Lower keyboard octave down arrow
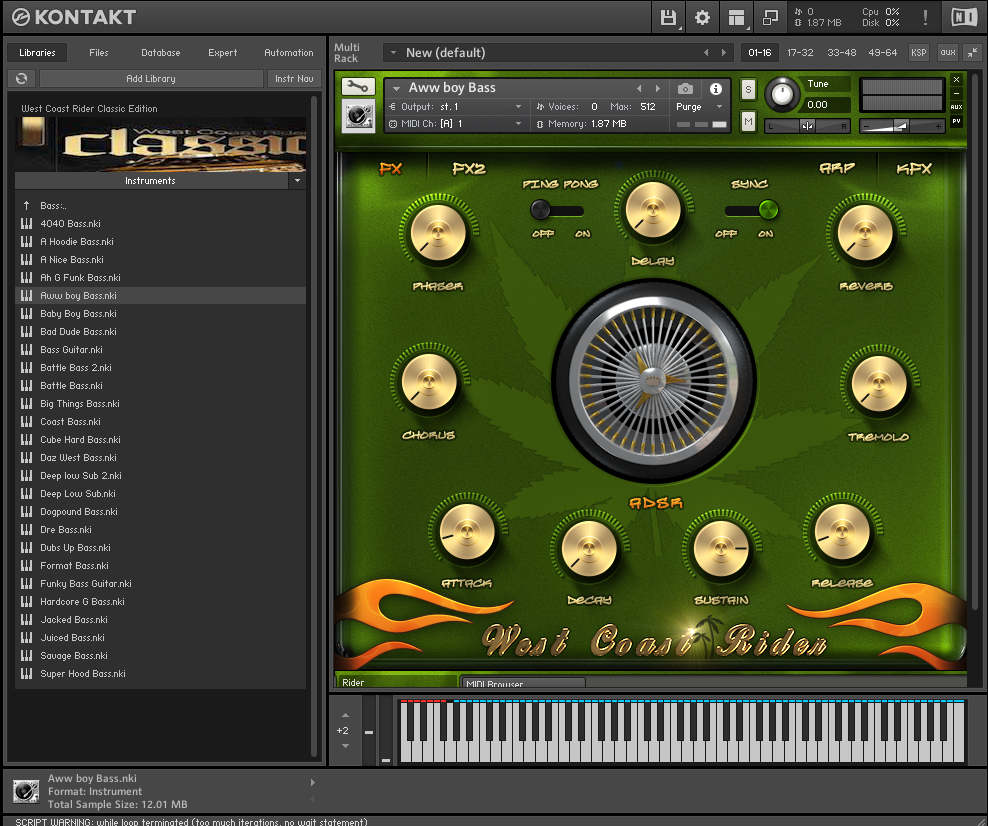 [345, 746]
